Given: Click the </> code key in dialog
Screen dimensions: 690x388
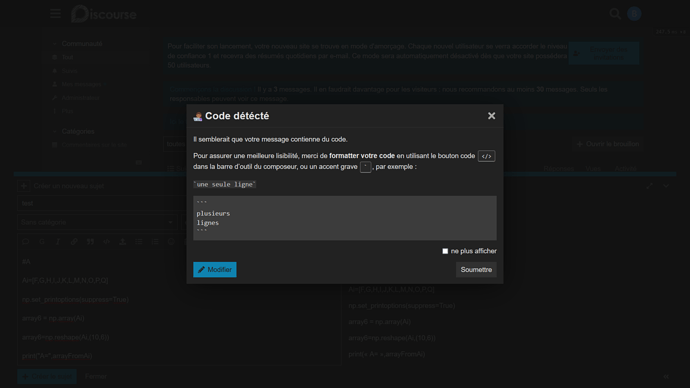Looking at the screenshot, I should (x=486, y=156).
